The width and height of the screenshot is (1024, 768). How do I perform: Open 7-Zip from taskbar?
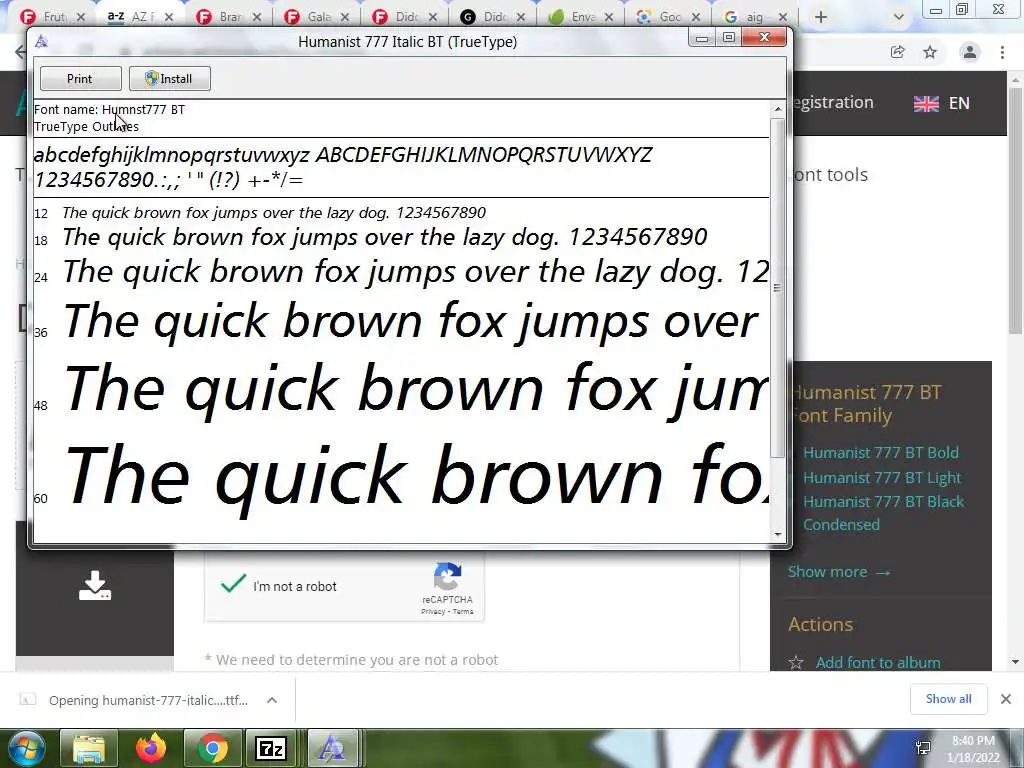[x=272, y=748]
